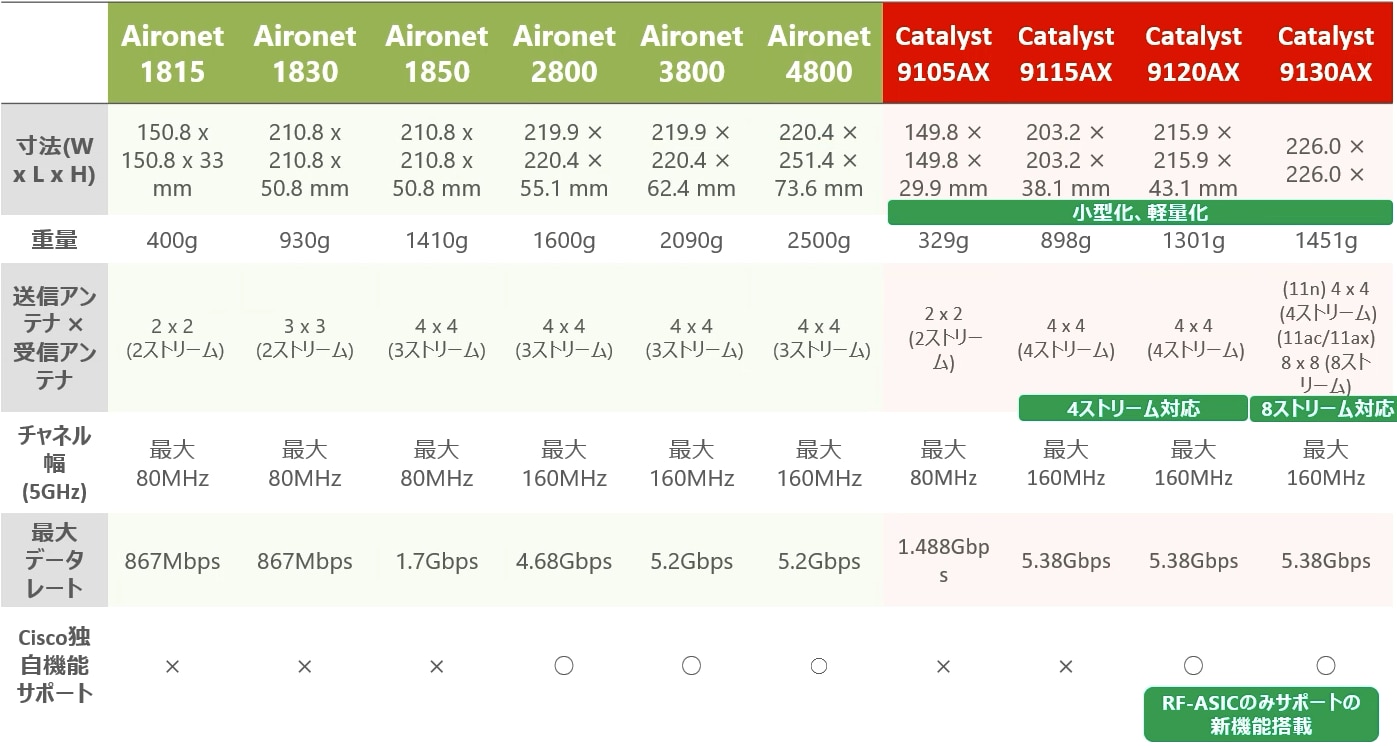Click the RF-ASICのみサポートの新機能搭載 callout
The height and width of the screenshot is (746, 1397).
1260,714
